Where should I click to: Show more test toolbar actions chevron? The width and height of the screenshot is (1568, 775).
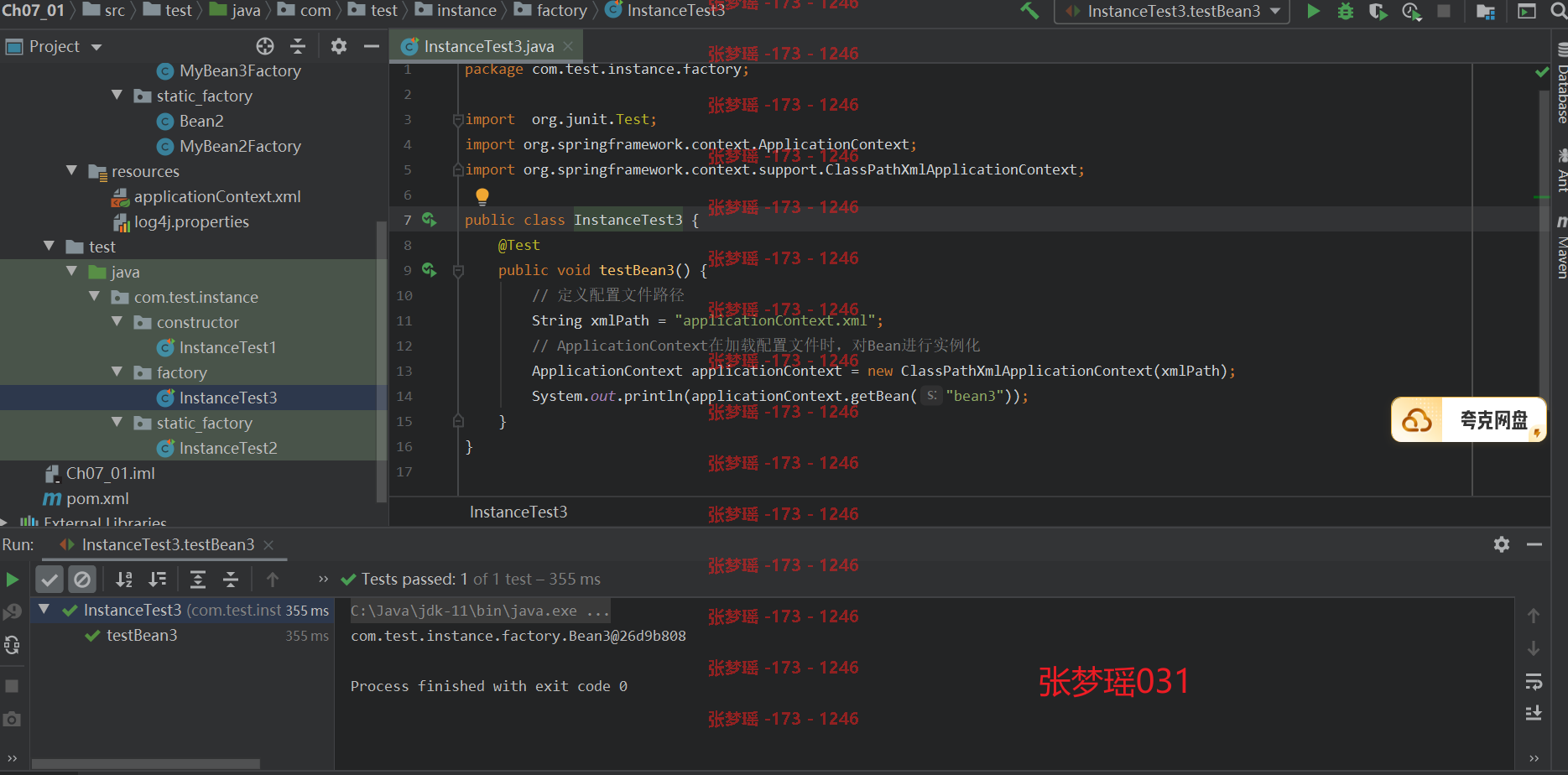(324, 580)
